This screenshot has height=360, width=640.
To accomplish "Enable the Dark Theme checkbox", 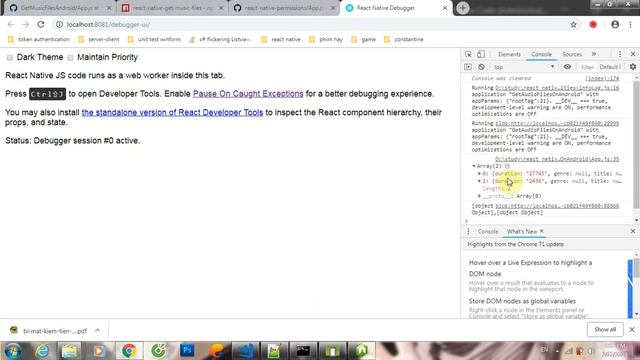I will click(x=9, y=58).
